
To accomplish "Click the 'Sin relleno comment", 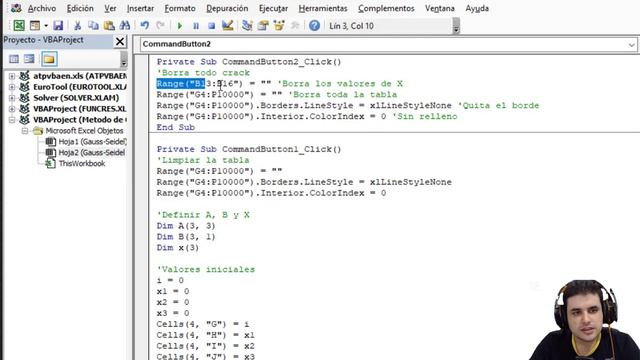I will [x=424, y=116].
